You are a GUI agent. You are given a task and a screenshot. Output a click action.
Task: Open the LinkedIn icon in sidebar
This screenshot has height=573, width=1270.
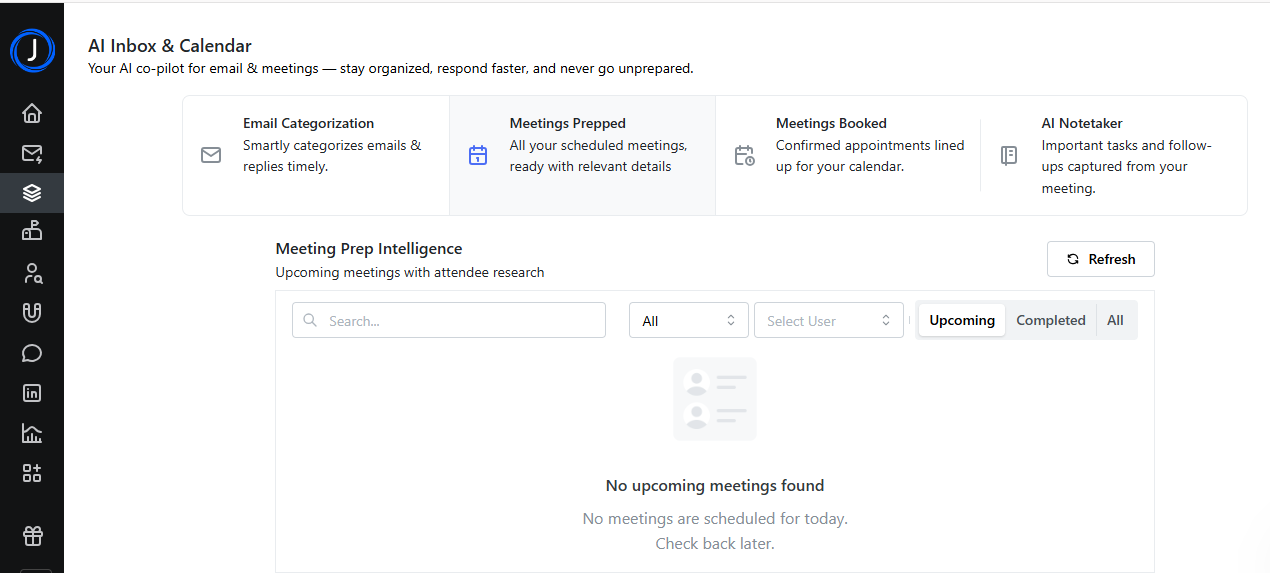pos(32,393)
